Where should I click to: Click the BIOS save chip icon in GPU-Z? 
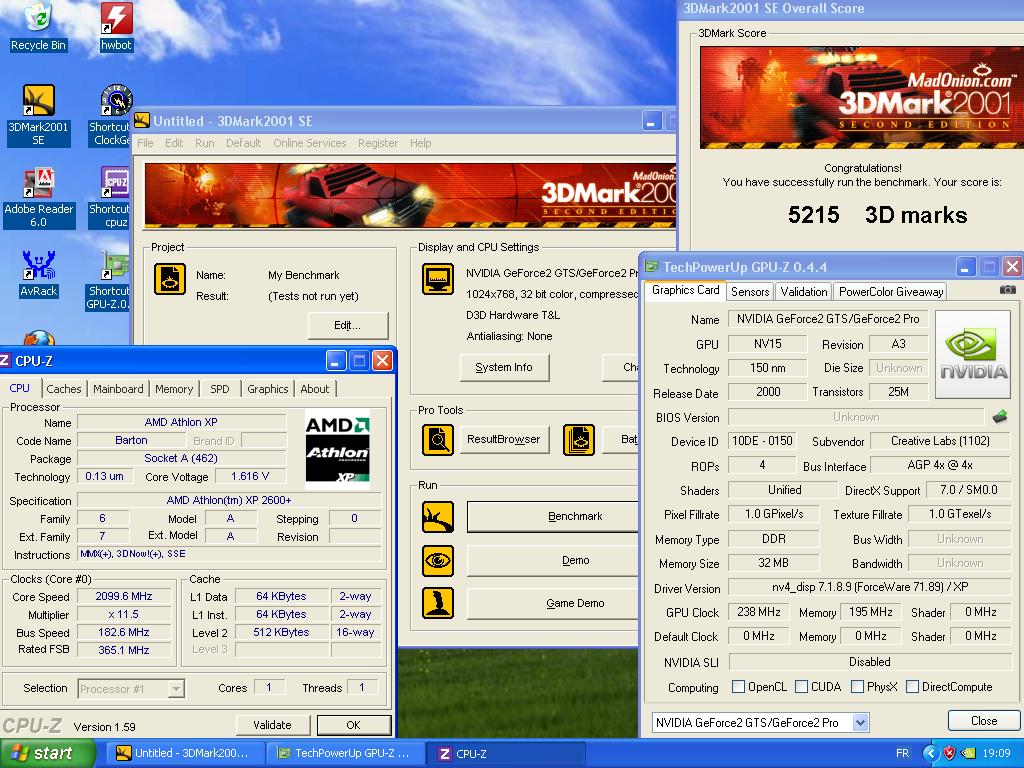tap(1000, 417)
